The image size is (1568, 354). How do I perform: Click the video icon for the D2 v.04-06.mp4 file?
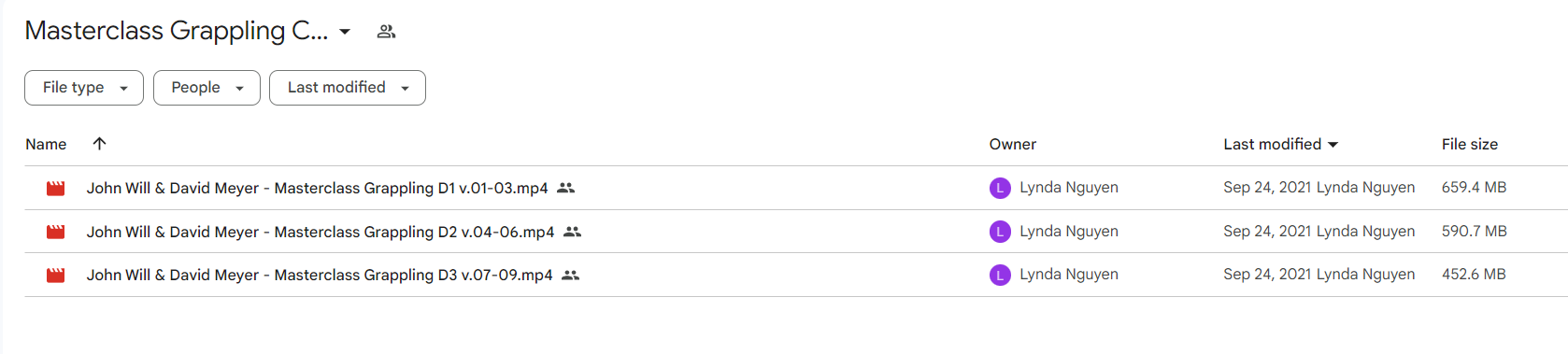[56, 232]
